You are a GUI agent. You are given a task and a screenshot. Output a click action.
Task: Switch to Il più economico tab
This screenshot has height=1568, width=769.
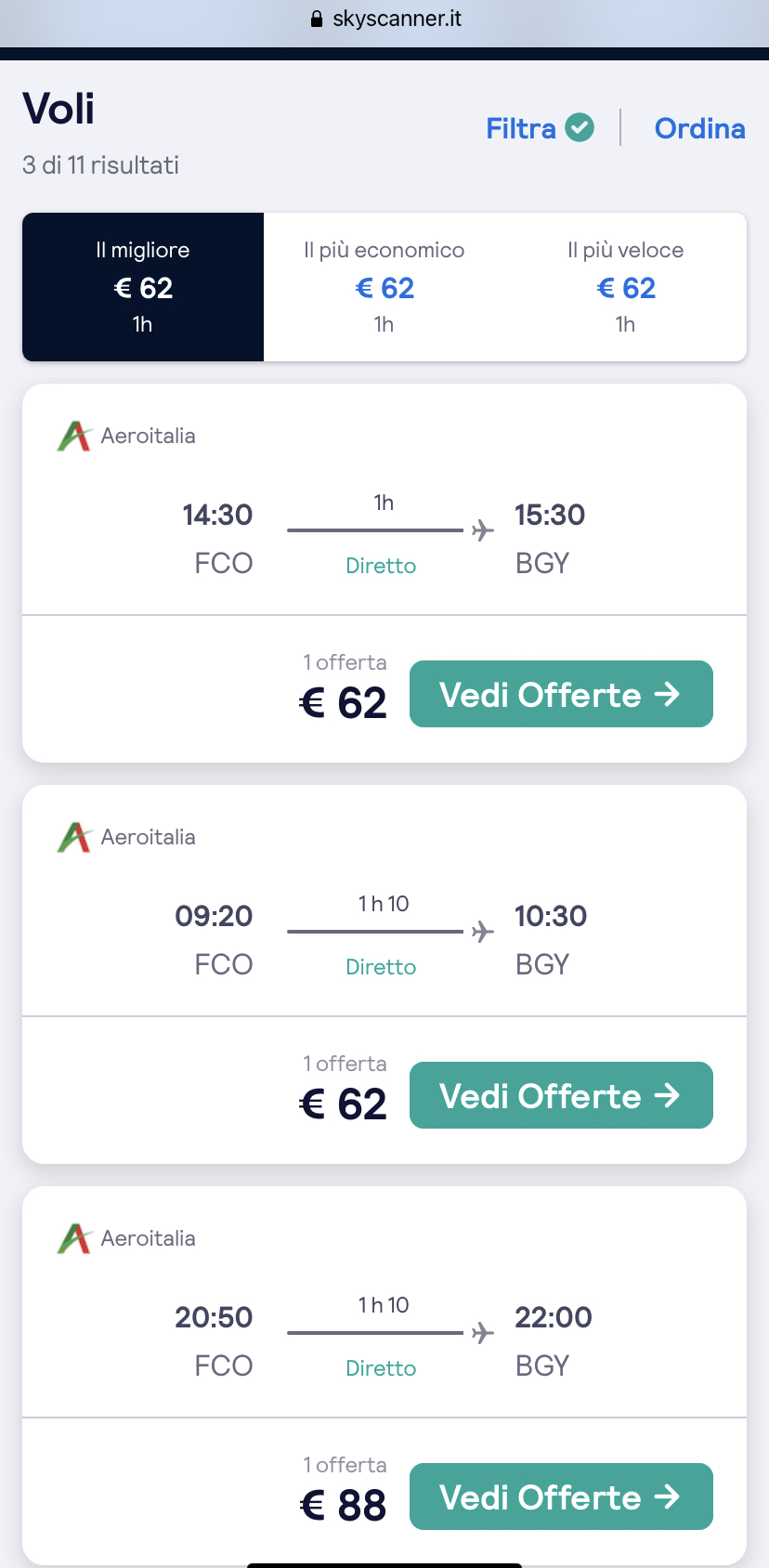coord(384,287)
